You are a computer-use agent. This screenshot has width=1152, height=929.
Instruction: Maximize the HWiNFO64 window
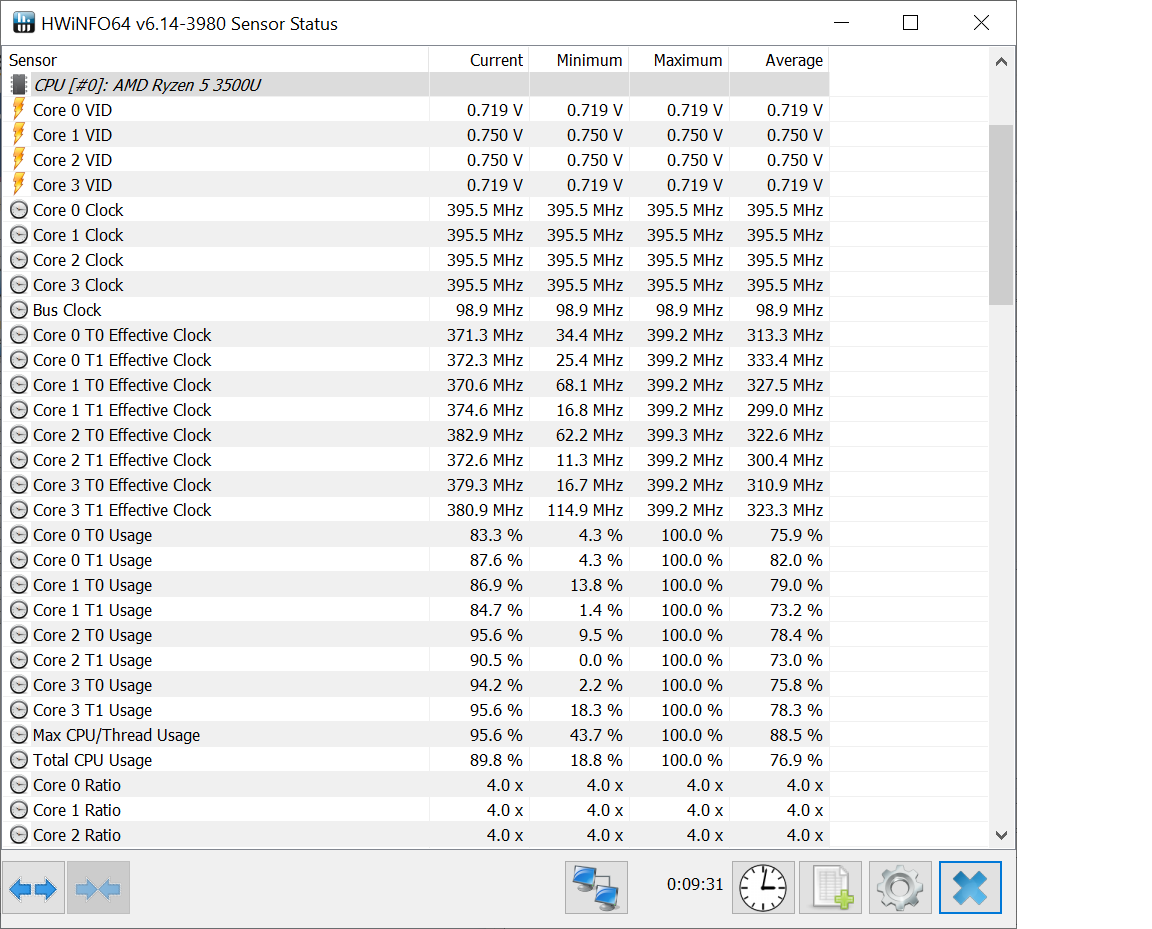pyautogui.click(x=910, y=23)
